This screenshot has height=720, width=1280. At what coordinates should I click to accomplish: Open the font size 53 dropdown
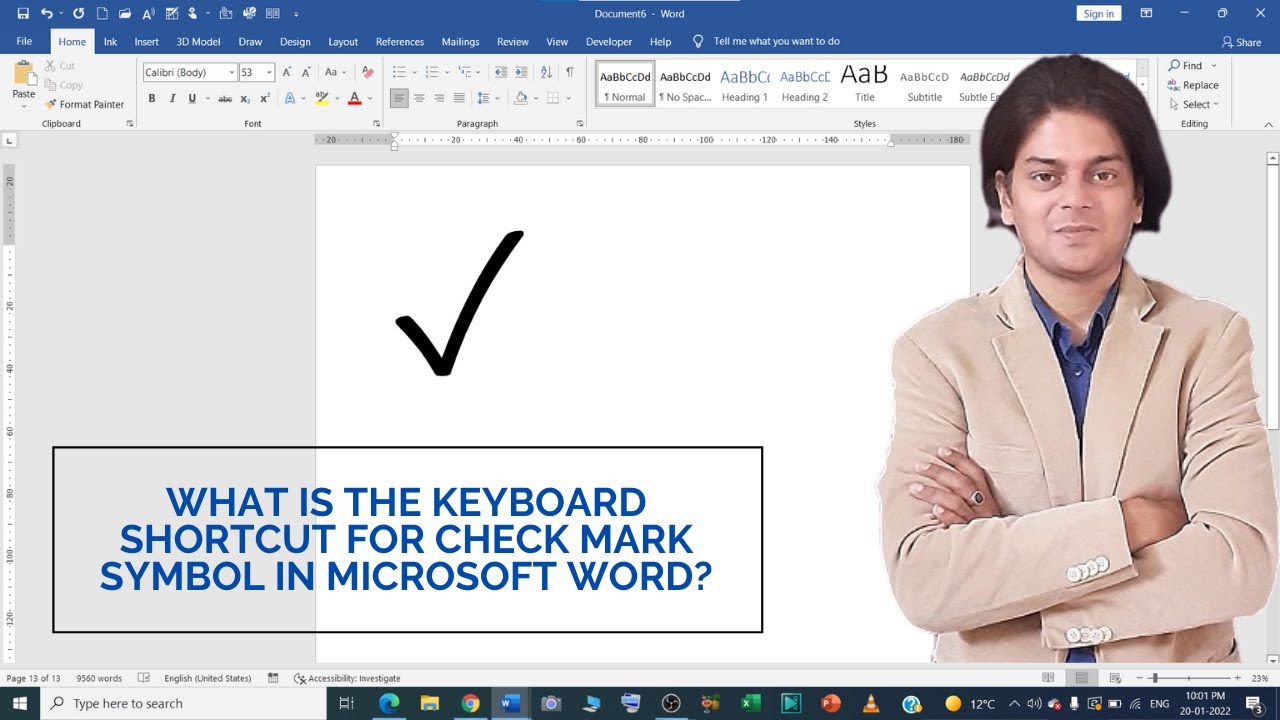[x=269, y=72]
